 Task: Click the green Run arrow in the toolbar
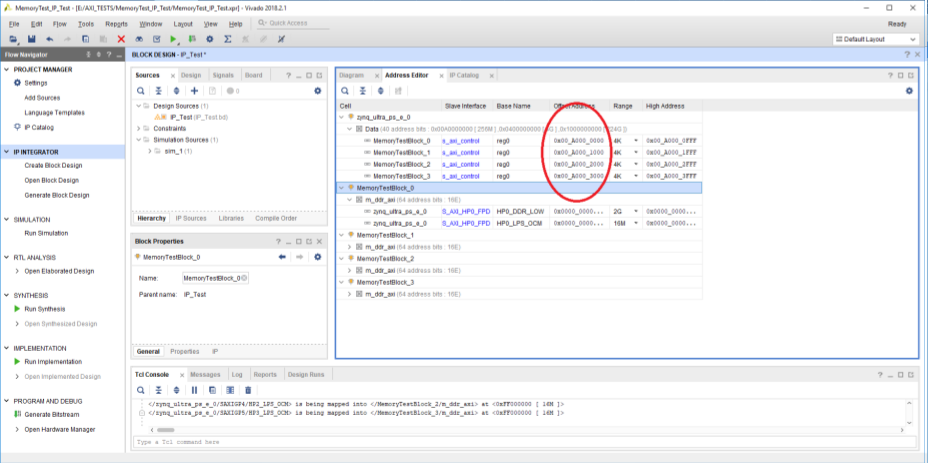(x=173, y=39)
